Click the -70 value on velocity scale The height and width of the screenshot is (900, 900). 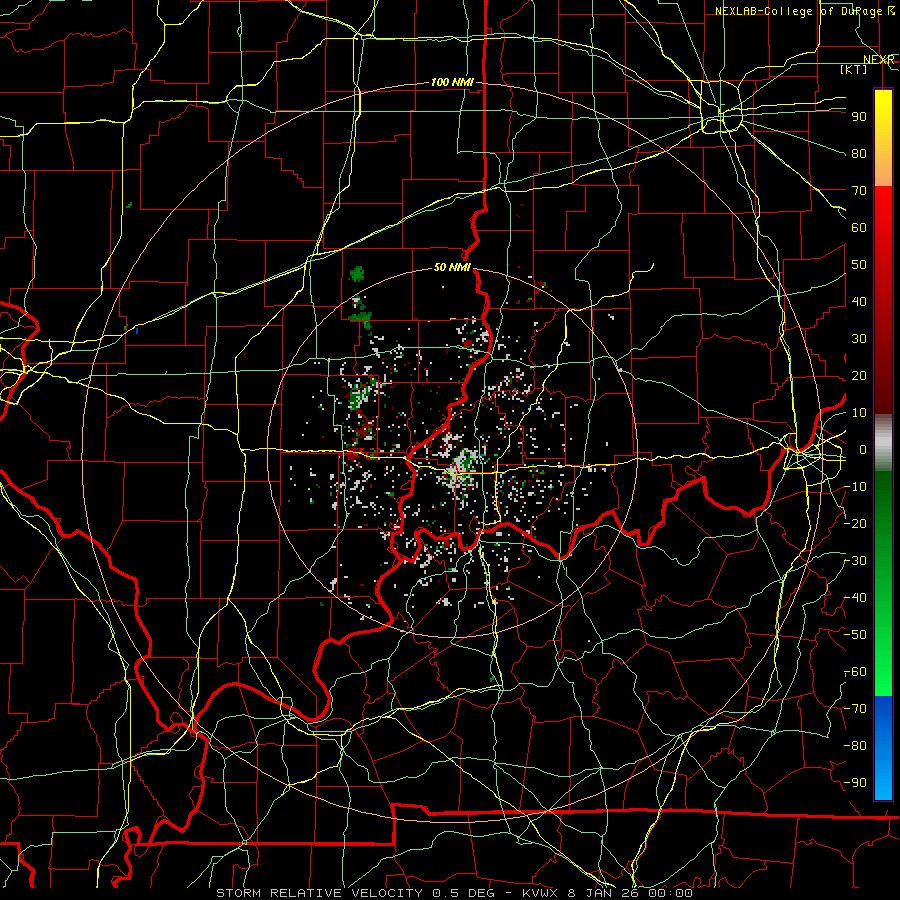point(855,708)
